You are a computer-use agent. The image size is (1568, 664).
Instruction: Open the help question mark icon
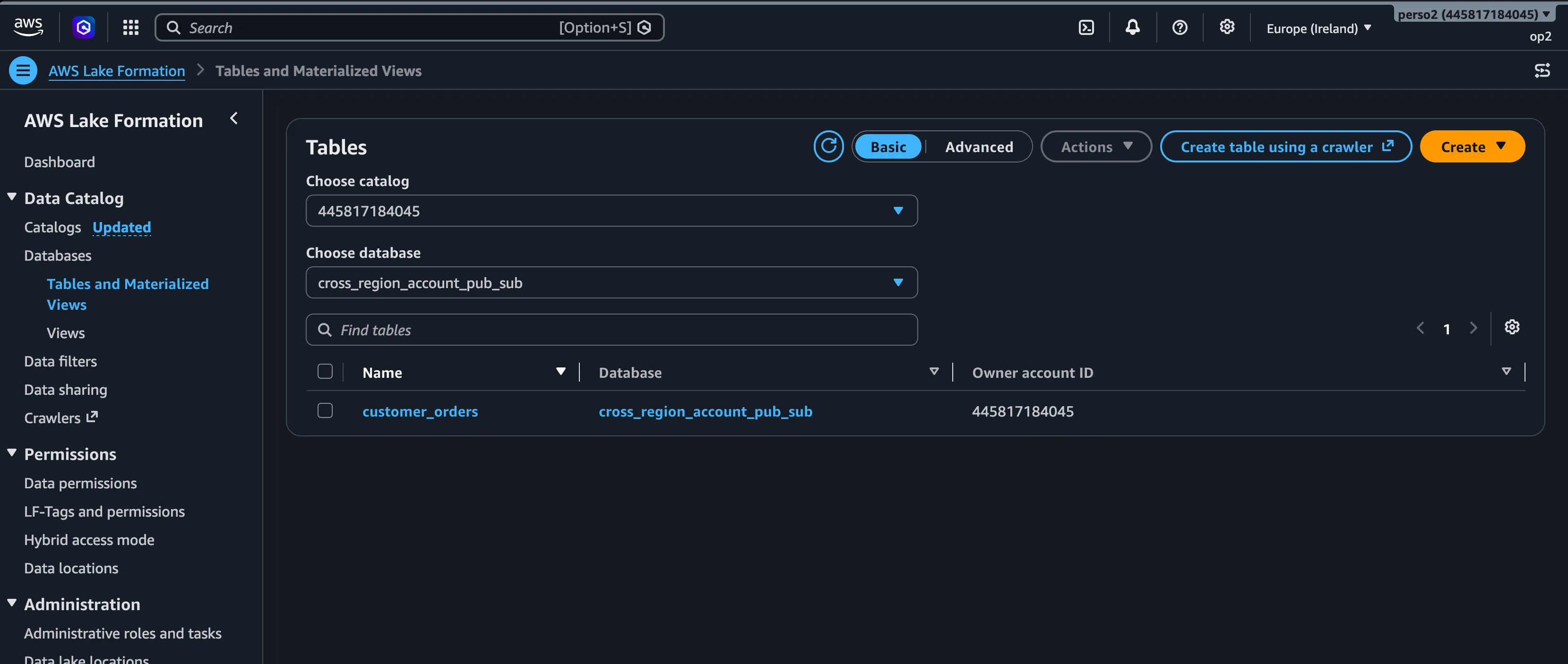click(1180, 27)
